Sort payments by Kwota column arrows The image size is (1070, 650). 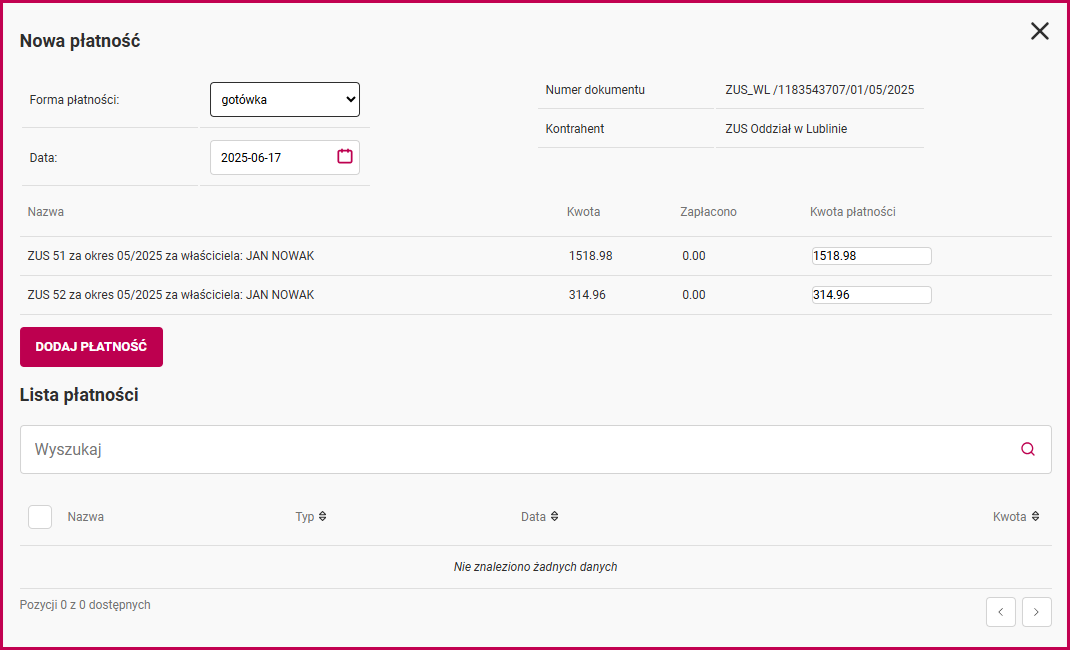point(1035,516)
